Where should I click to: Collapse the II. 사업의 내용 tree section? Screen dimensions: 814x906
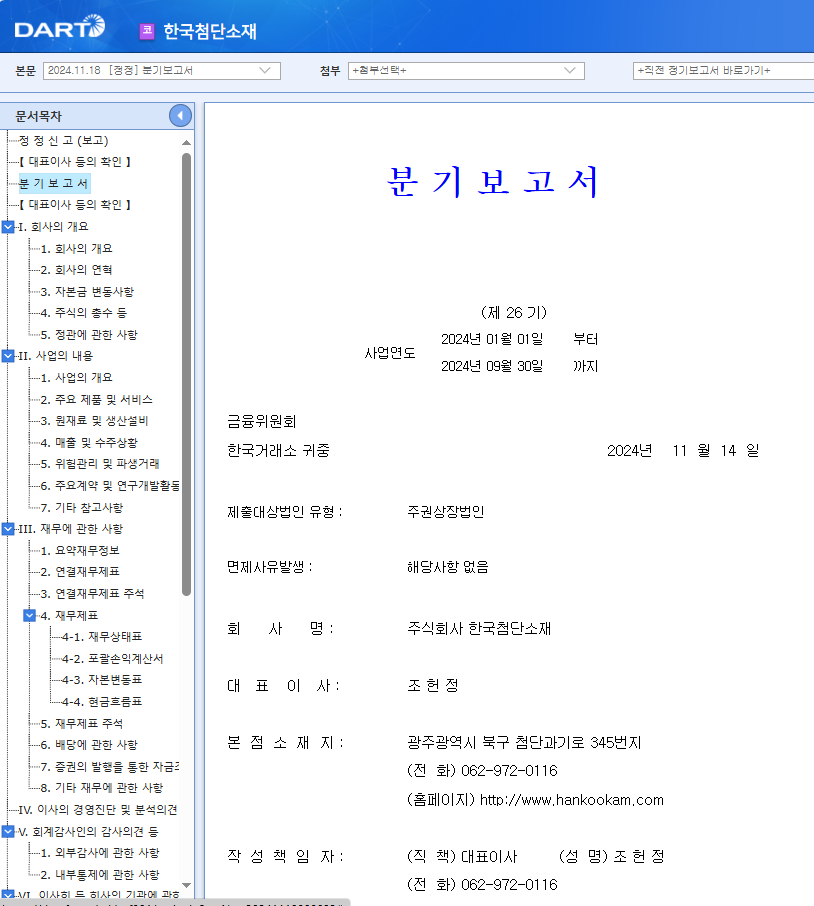pyautogui.click(x=9, y=356)
